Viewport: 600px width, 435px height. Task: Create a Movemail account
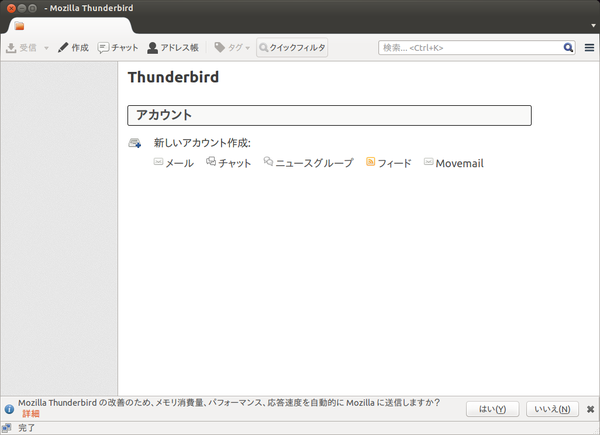pyautogui.click(x=454, y=163)
